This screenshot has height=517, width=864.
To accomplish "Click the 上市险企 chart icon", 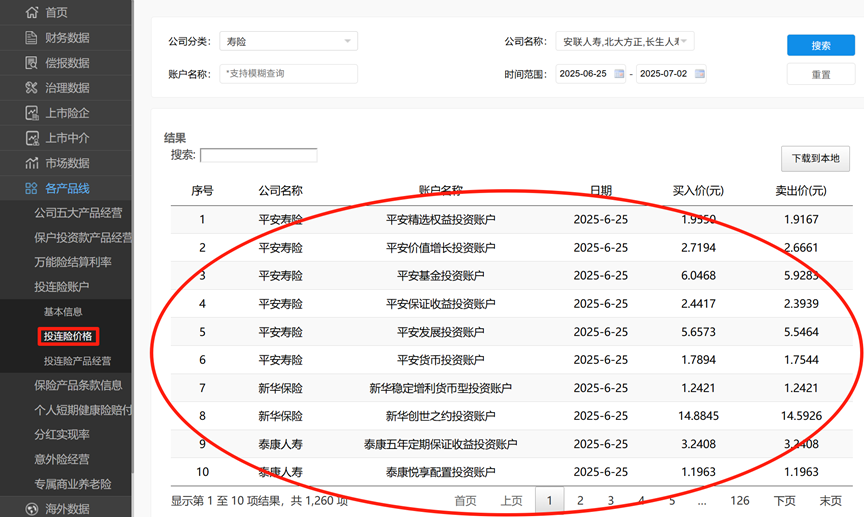I will pyautogui.click(x=31, y=113).
